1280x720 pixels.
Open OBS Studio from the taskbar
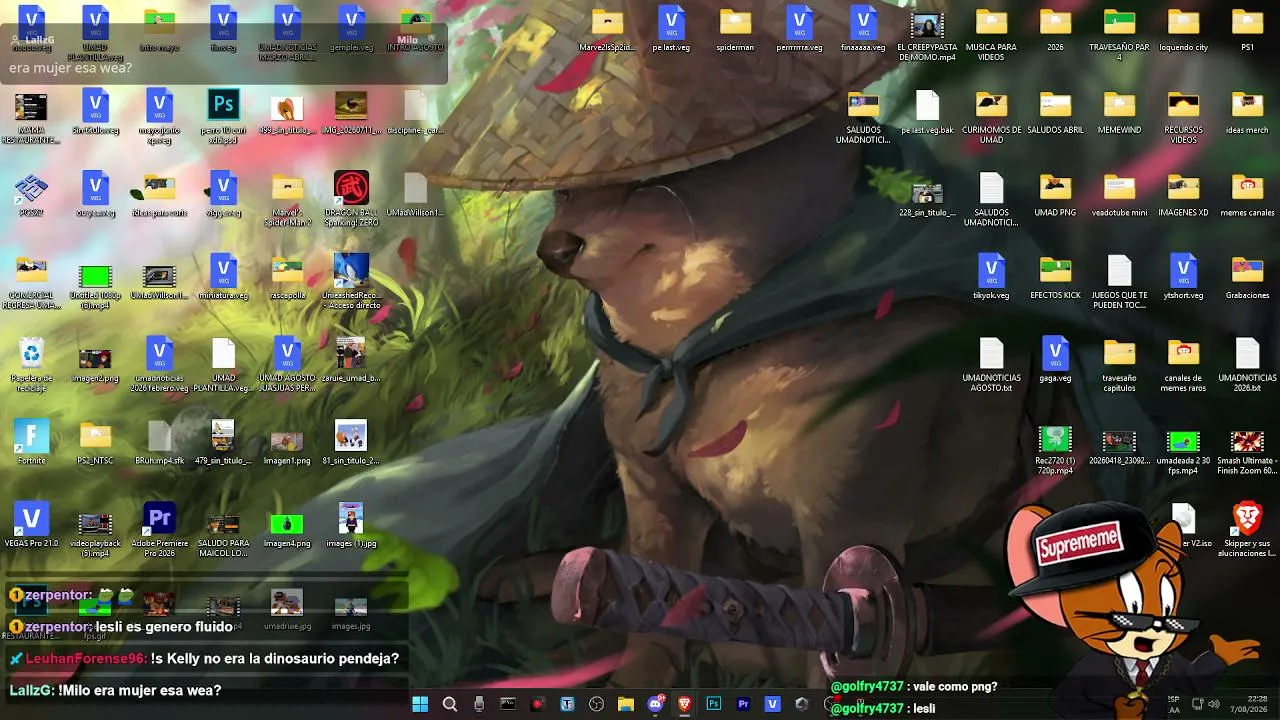(x=597, y=704)
